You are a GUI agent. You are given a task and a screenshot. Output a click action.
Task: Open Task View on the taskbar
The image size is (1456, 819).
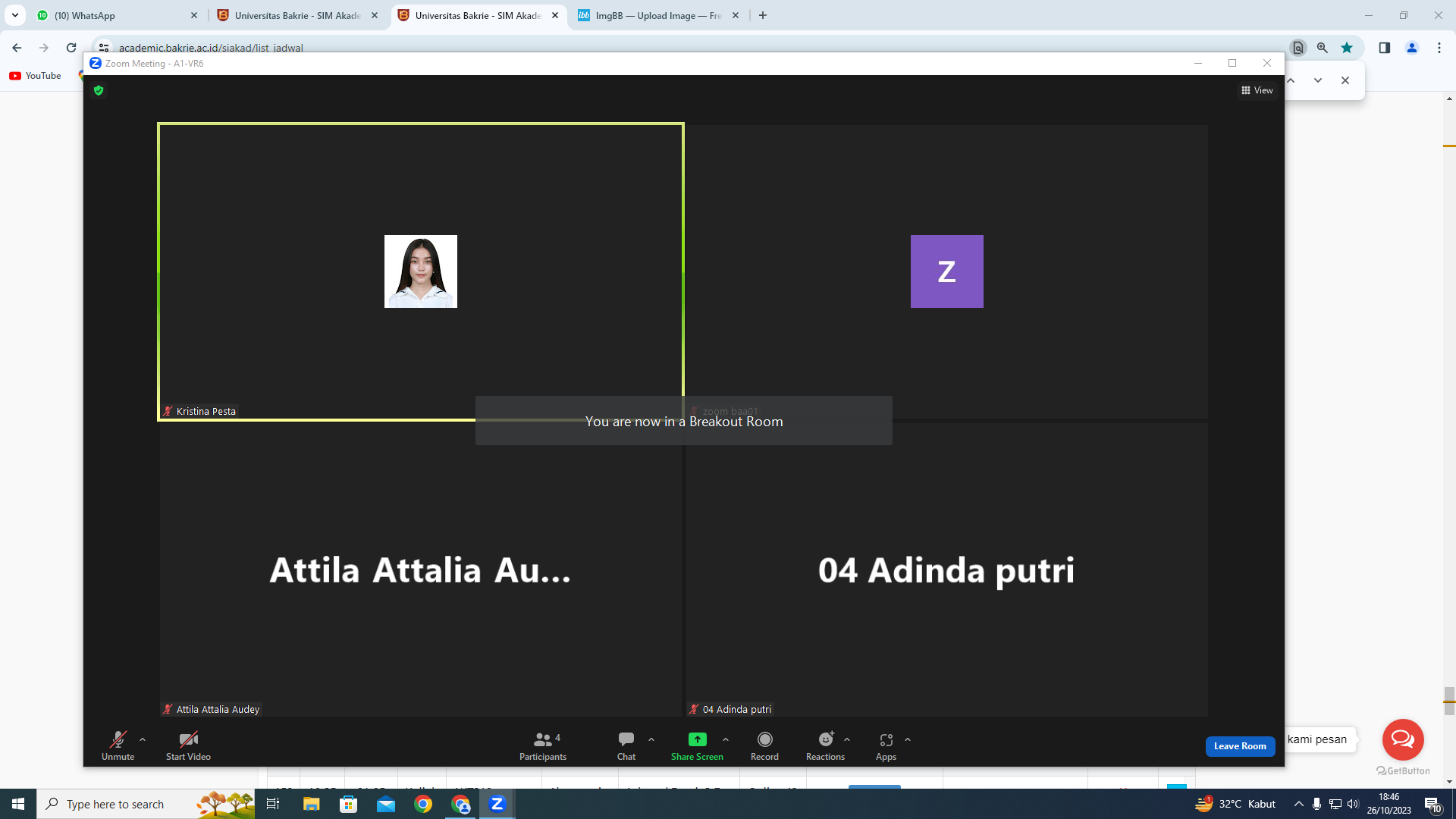coord(273,804)
